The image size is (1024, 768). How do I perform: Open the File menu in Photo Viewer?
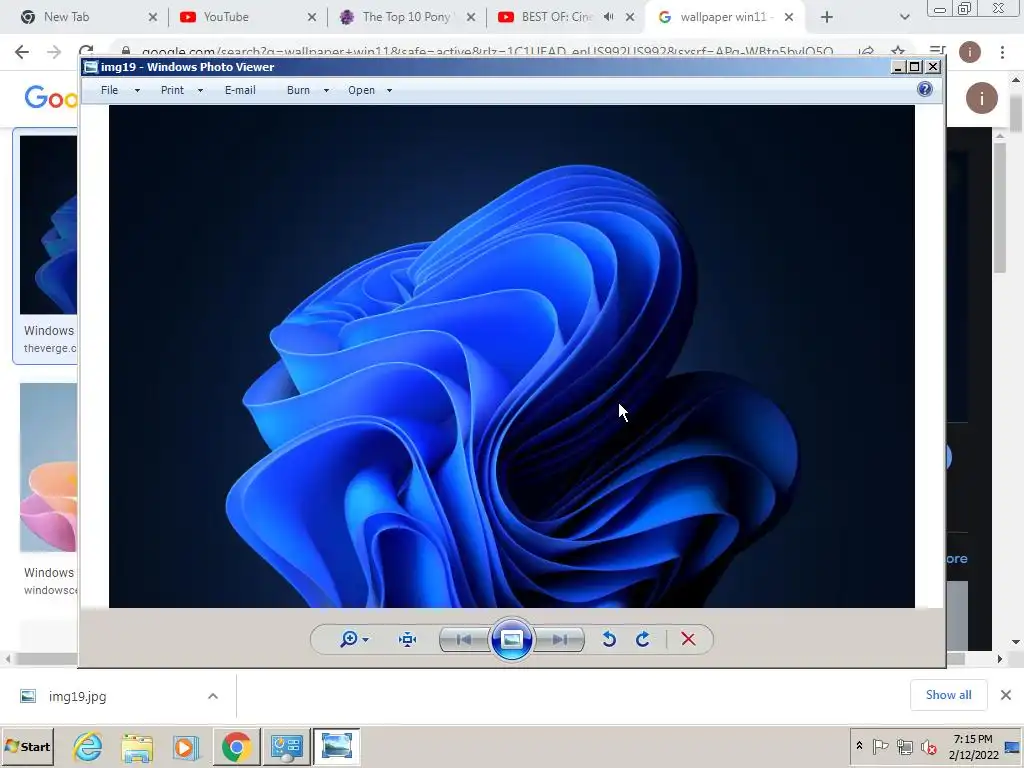pyautogui.click(x=110, y=90)
